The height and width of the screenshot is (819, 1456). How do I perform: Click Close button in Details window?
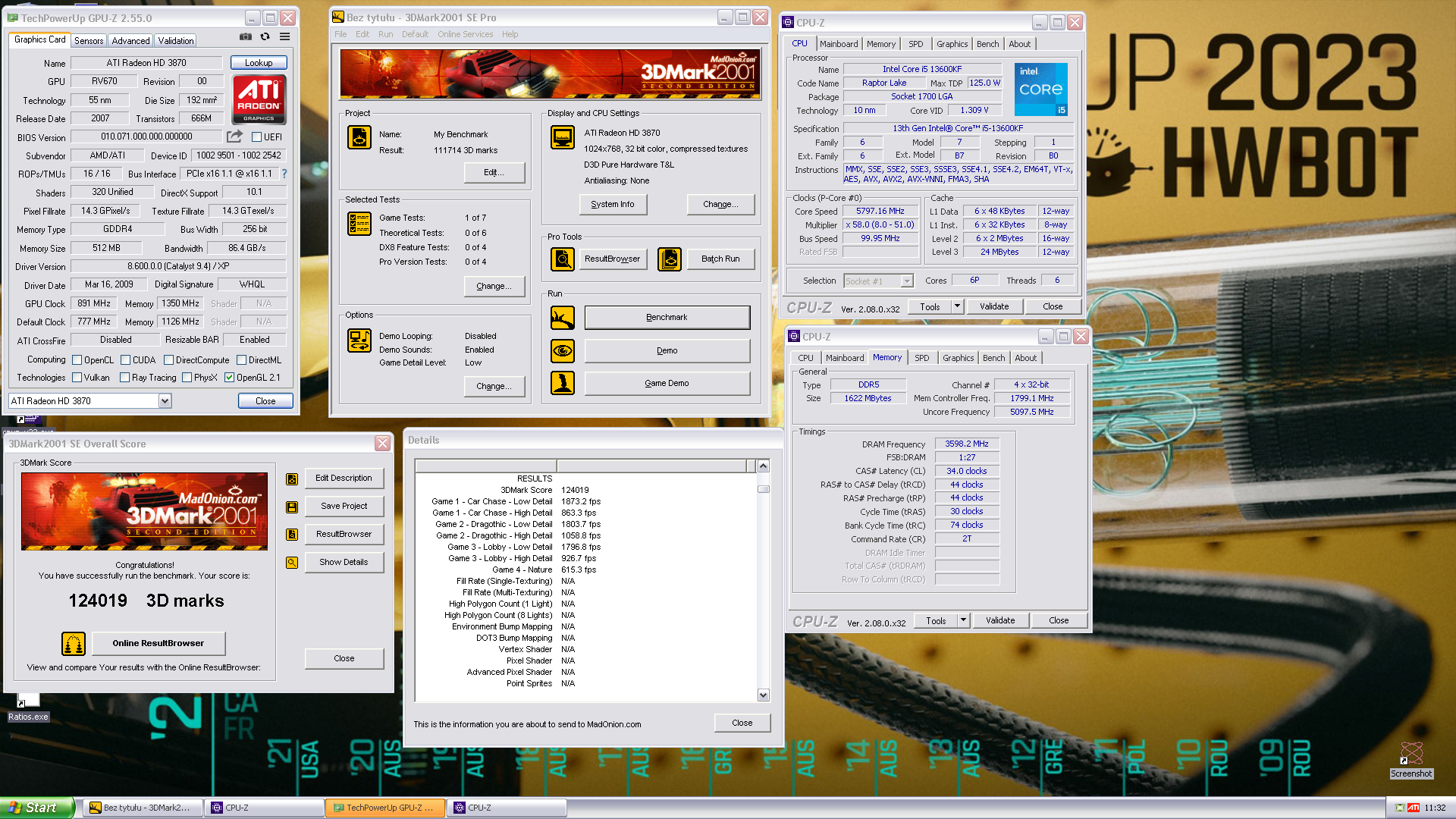coord(742,723)
